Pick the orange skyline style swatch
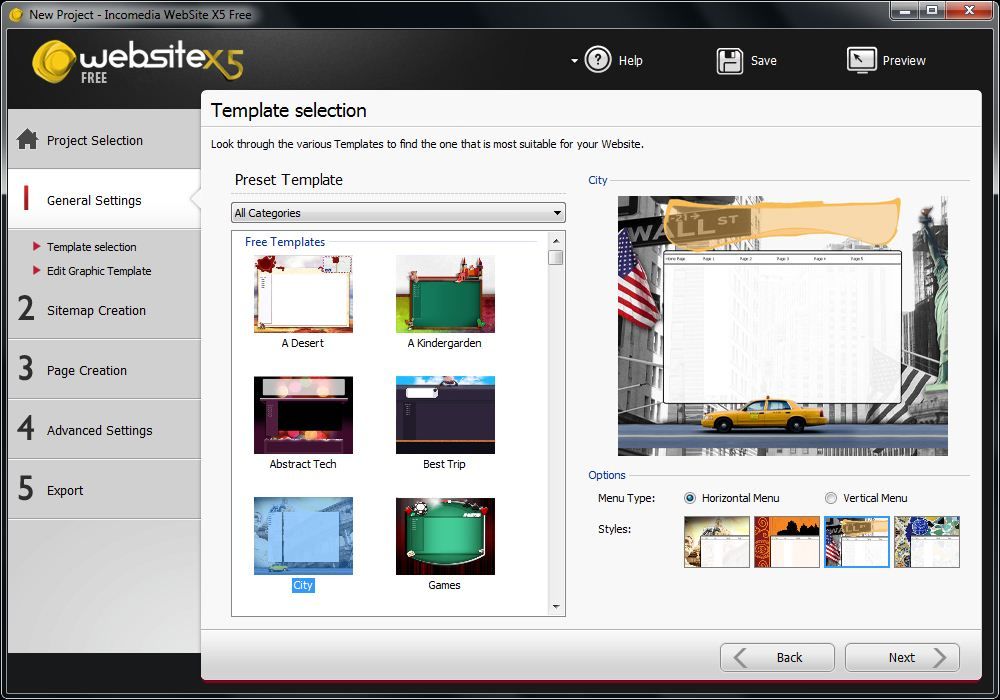The image size is (1000, 700). tap(787, 542)
